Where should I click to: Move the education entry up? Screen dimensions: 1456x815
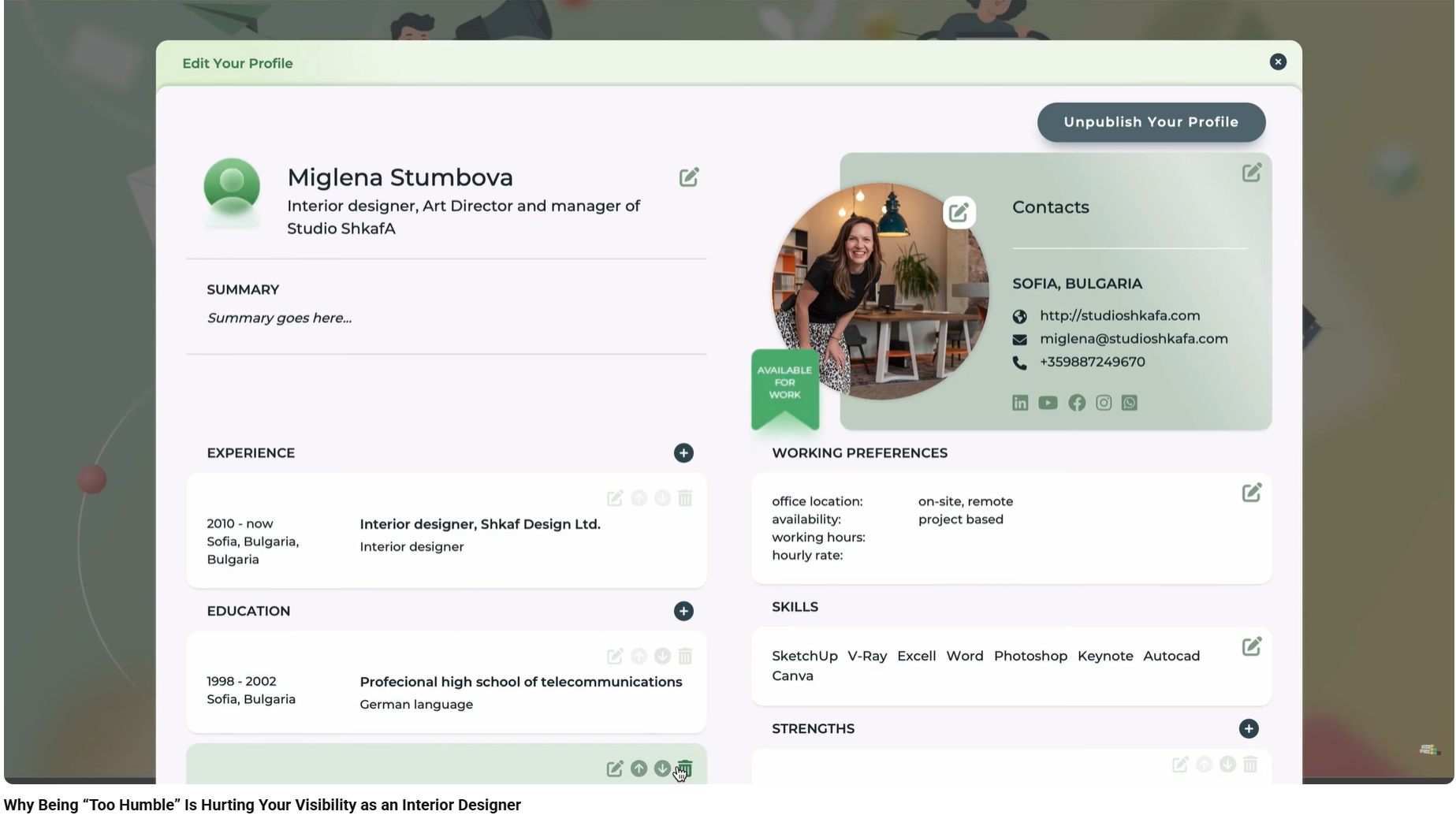coord(639,656)
